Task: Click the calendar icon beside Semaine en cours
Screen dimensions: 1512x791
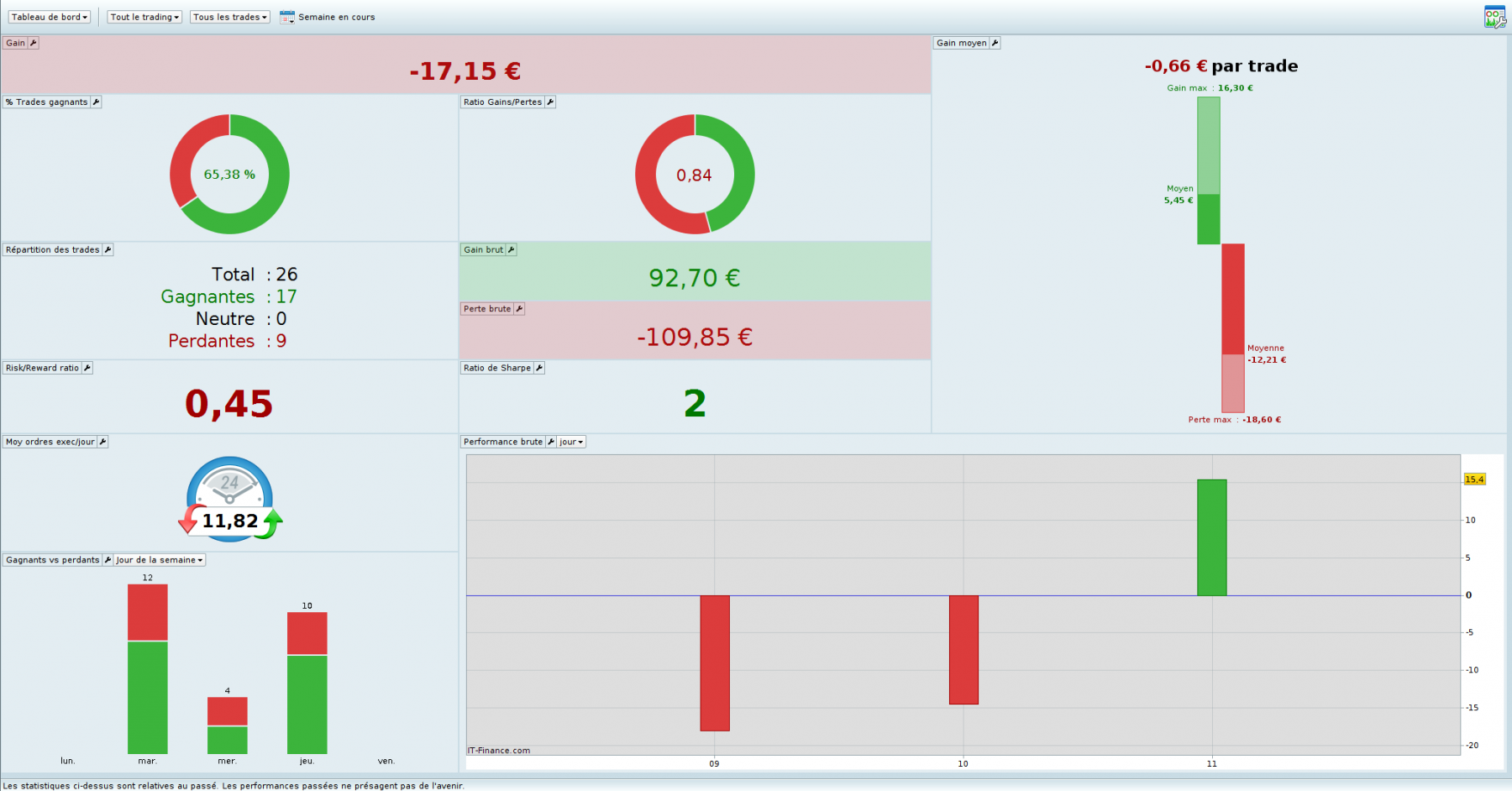Action: click(x=286, y=17)
